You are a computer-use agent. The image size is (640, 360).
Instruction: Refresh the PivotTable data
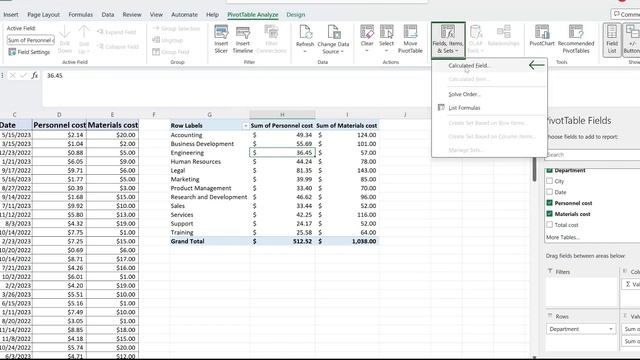305,36
